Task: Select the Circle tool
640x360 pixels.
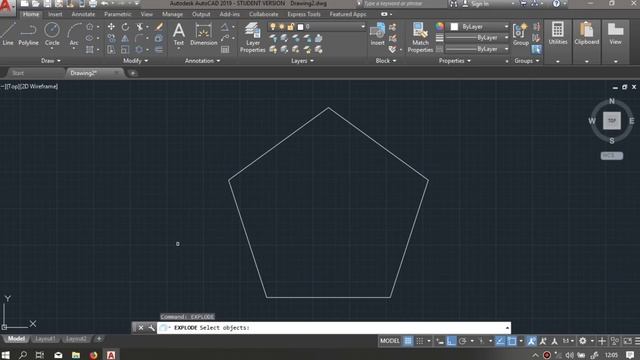Action: click(52, 33)
